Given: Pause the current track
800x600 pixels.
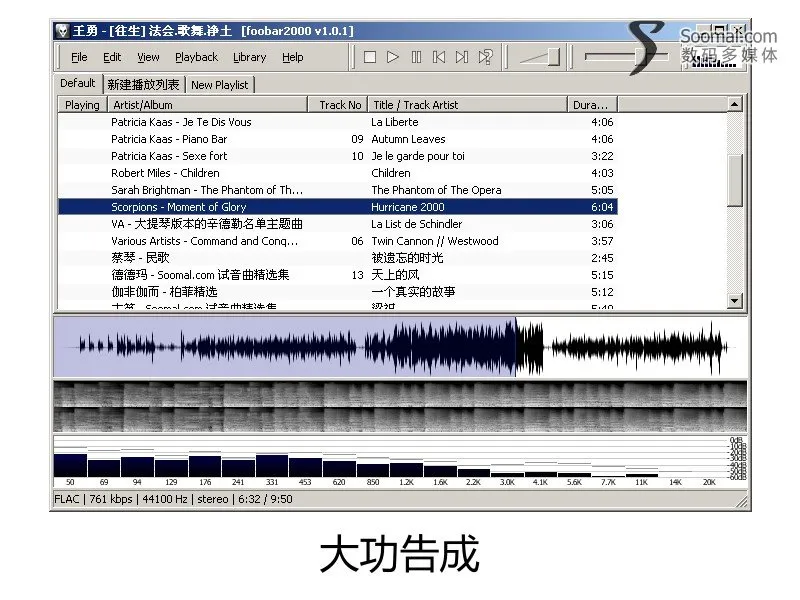Looking at the screenshot, I should point(416,57).
